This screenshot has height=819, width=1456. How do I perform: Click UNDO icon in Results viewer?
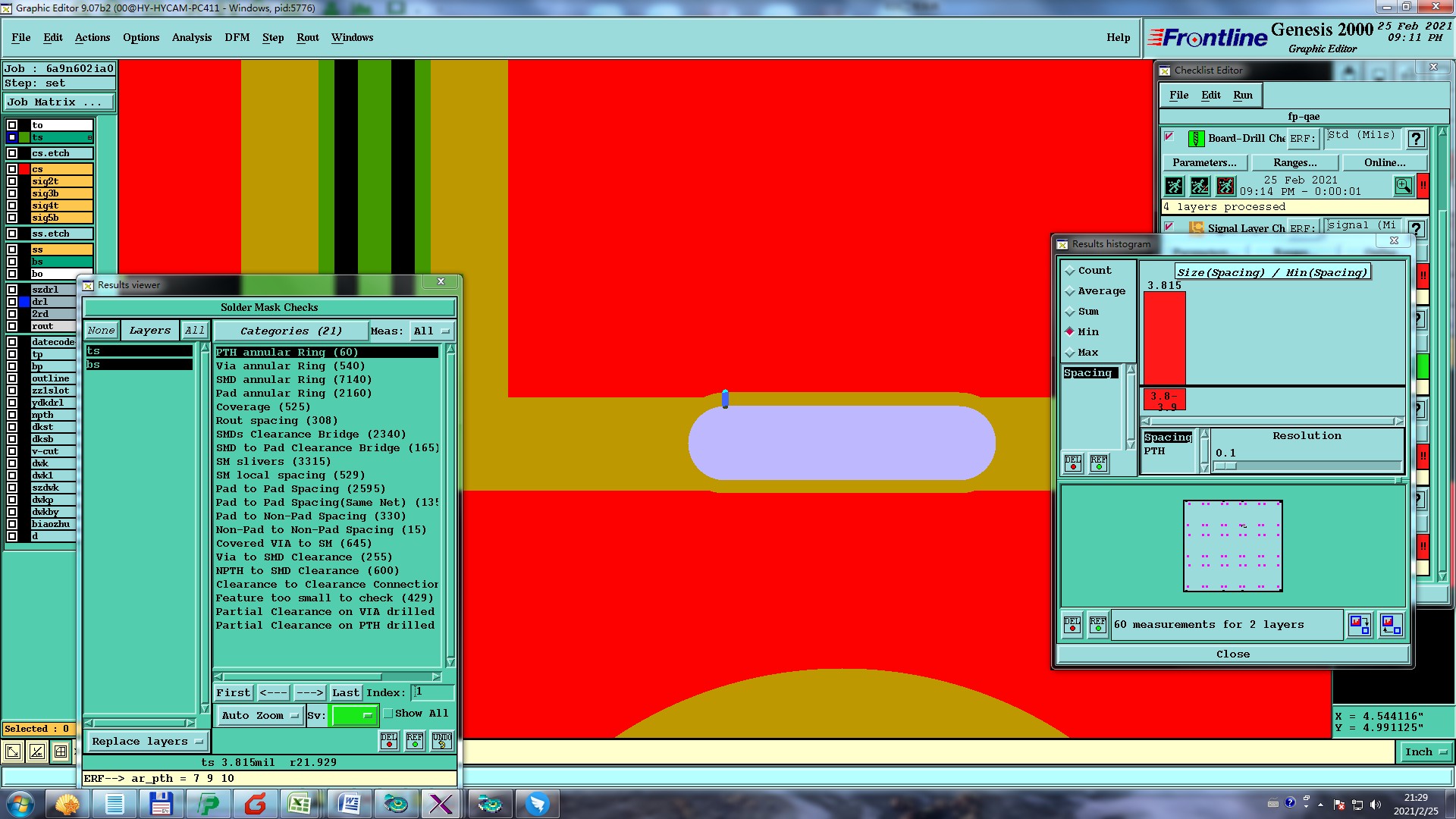pyautogui.click(x=441, y=741)
